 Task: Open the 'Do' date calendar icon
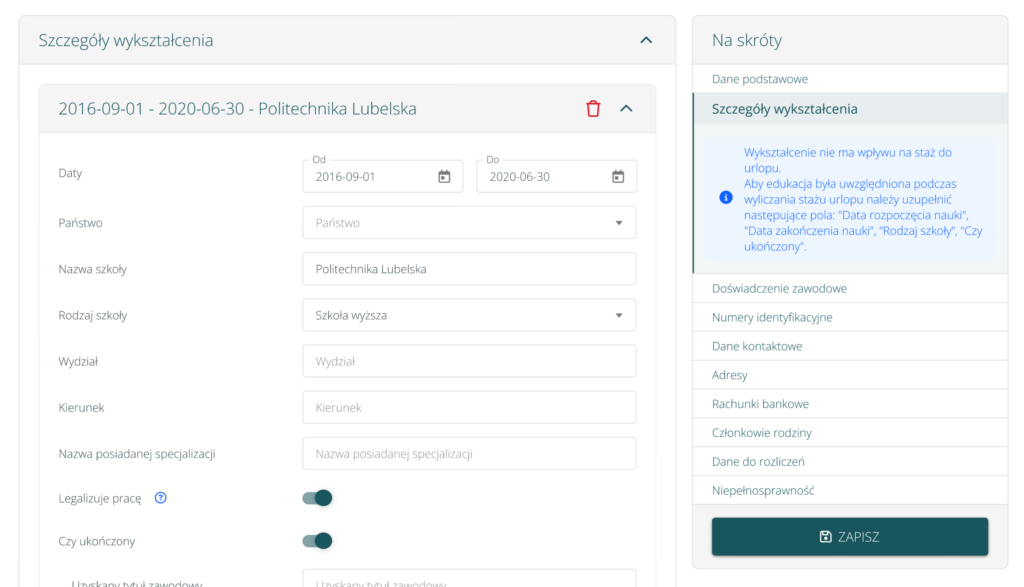[618, 177]
